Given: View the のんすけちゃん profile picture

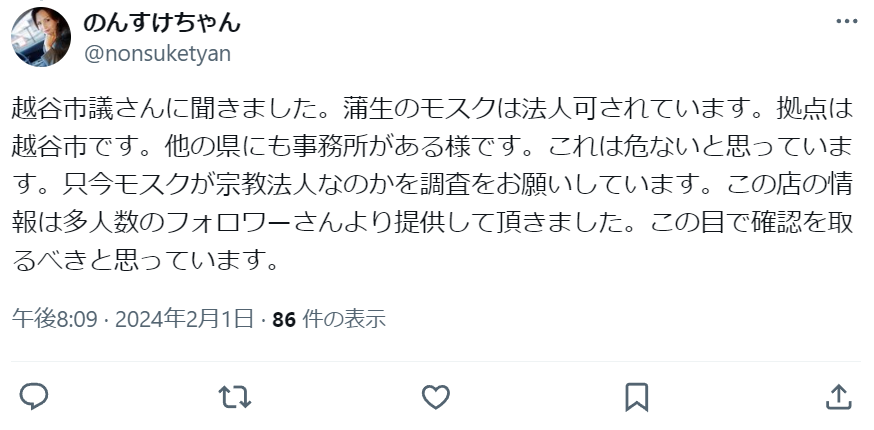Looking at the screenshot, I should 41,37.
